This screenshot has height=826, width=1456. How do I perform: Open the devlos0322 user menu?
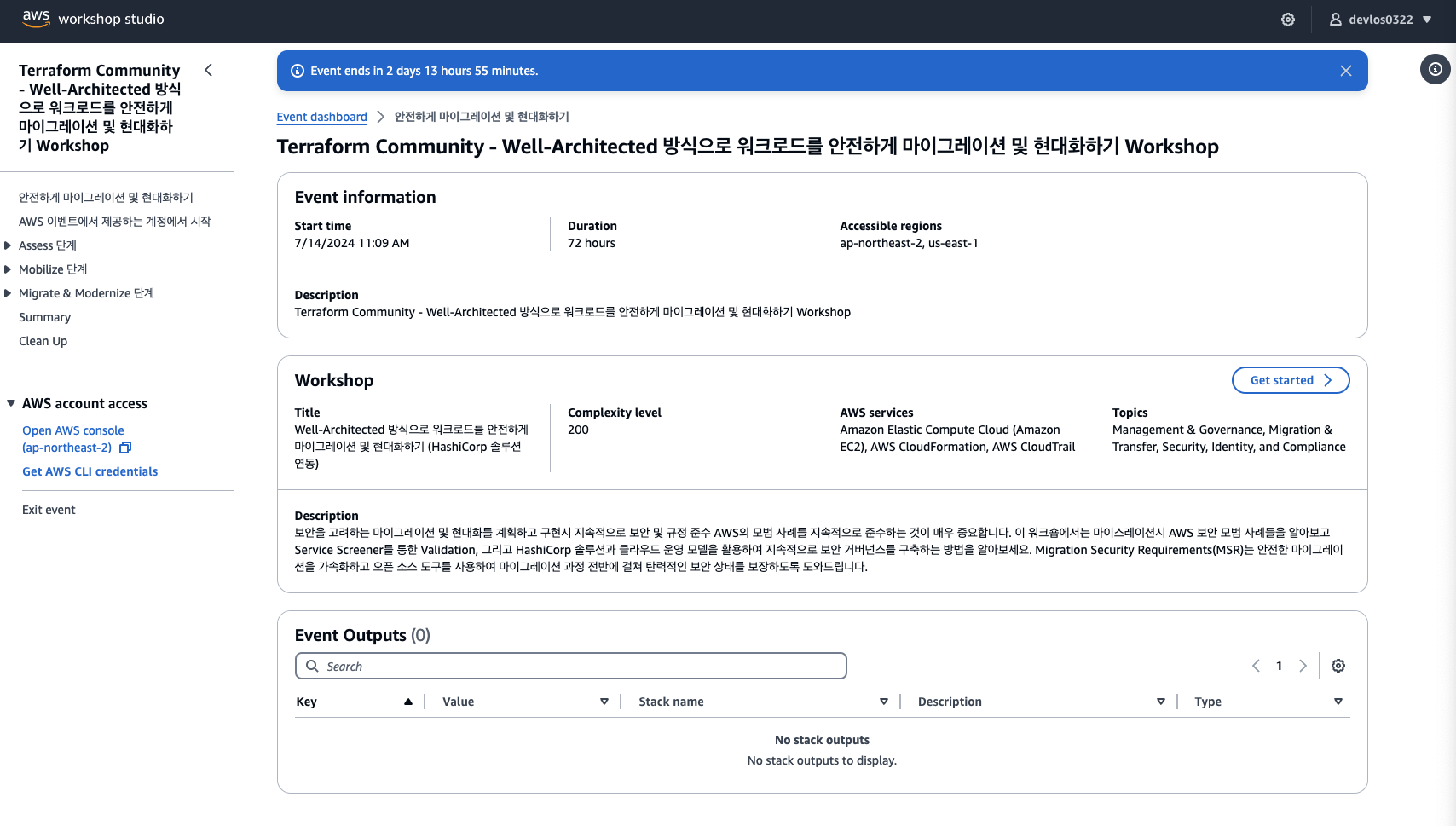[1381, 20]
